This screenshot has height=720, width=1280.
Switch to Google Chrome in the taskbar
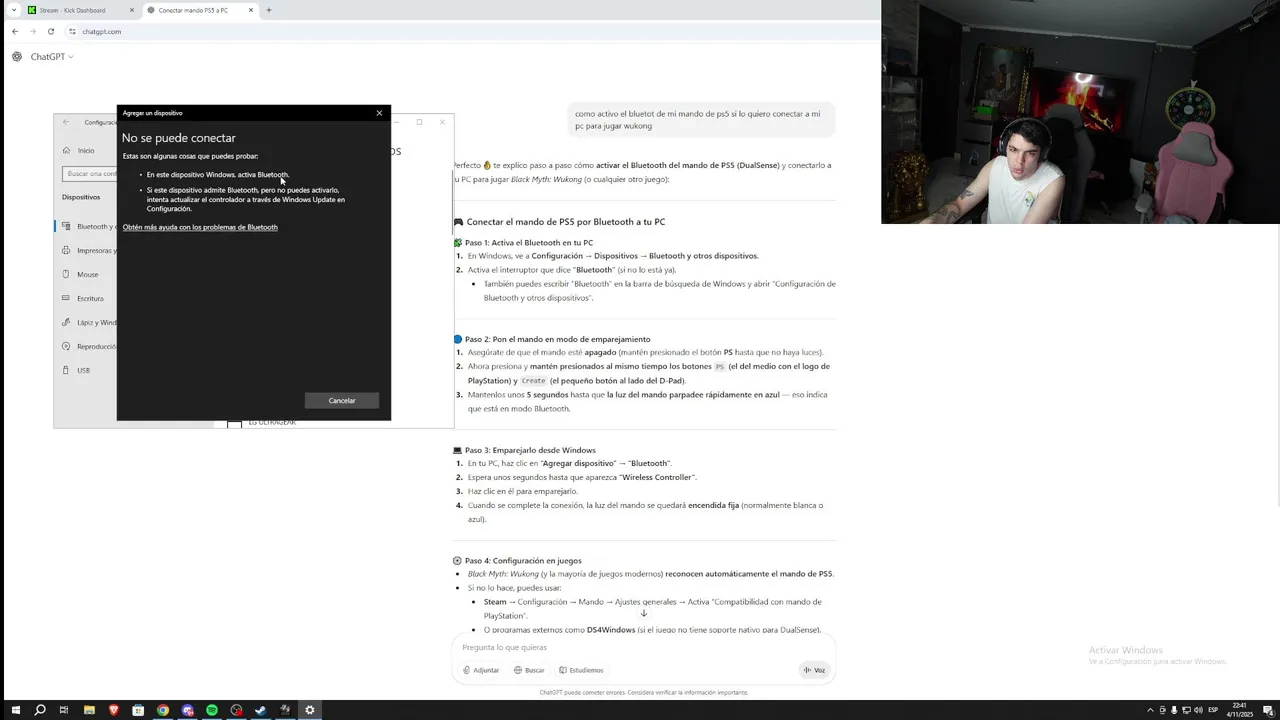click(x=163, y=710)
